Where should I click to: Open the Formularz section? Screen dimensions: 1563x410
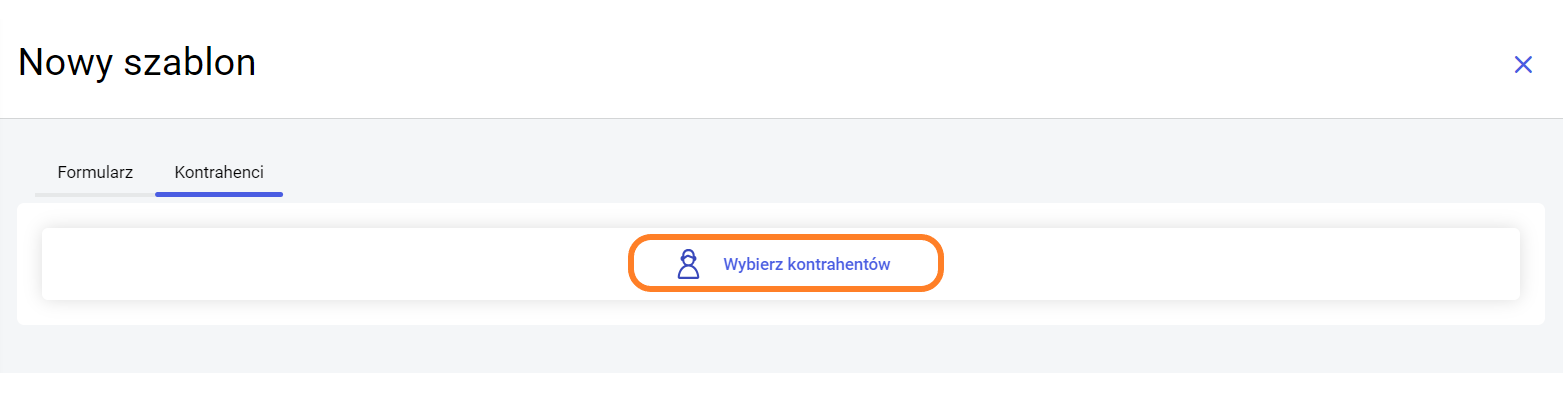[x=95, y=172]
